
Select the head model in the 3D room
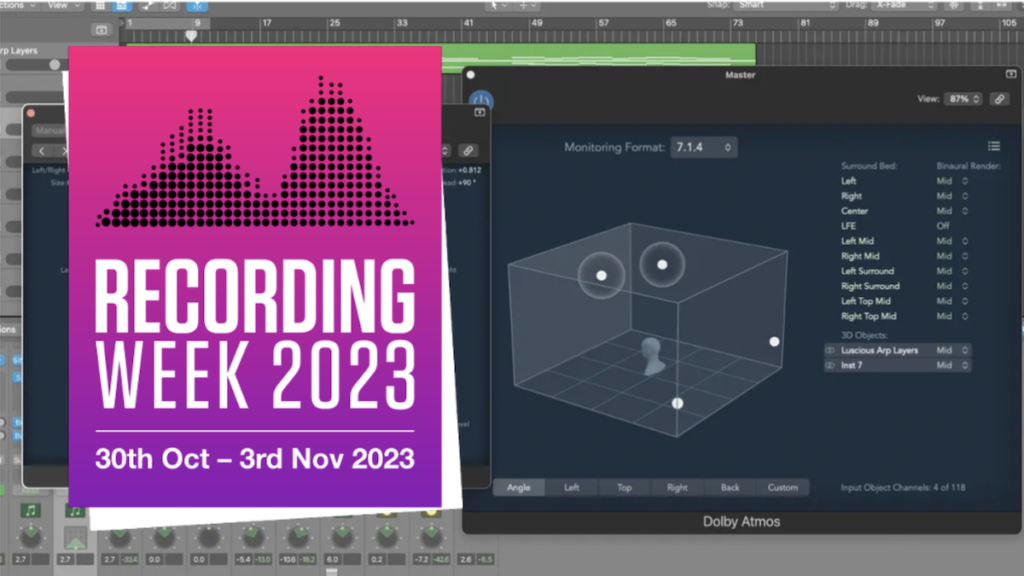652,356
